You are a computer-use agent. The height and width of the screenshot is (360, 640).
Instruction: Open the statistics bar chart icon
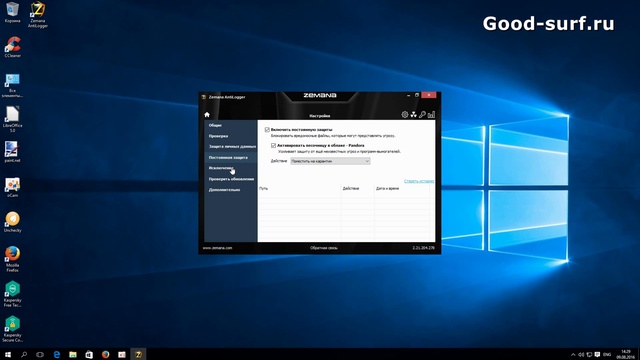[431, 115]
